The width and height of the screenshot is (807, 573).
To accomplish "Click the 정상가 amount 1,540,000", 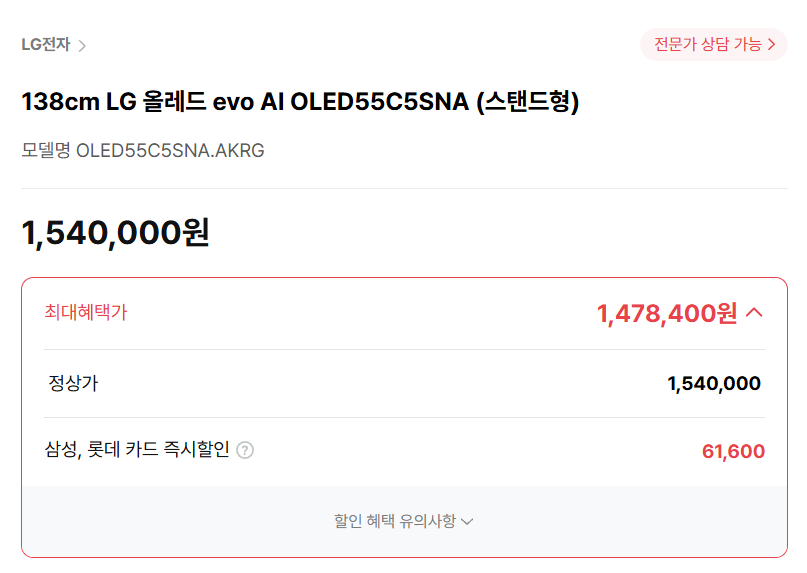I will [x=714, y=384].
